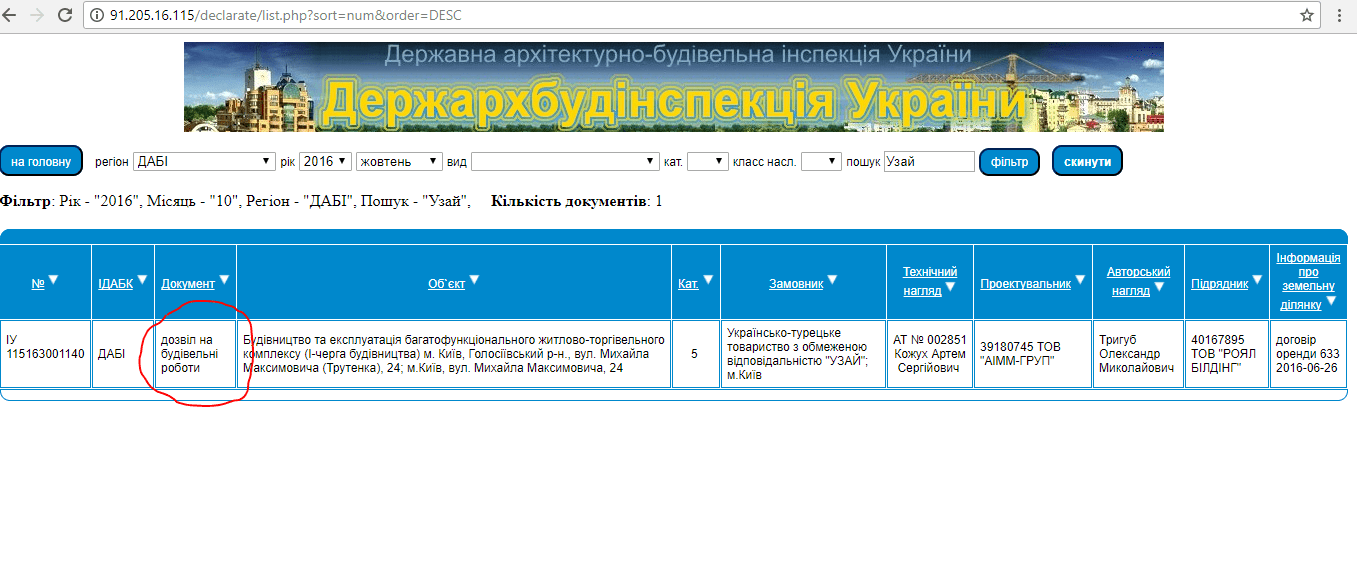Sort by the Документ column link
Image resolution: width=1357 pixels, height=570 pixels.
click(187, 284)
